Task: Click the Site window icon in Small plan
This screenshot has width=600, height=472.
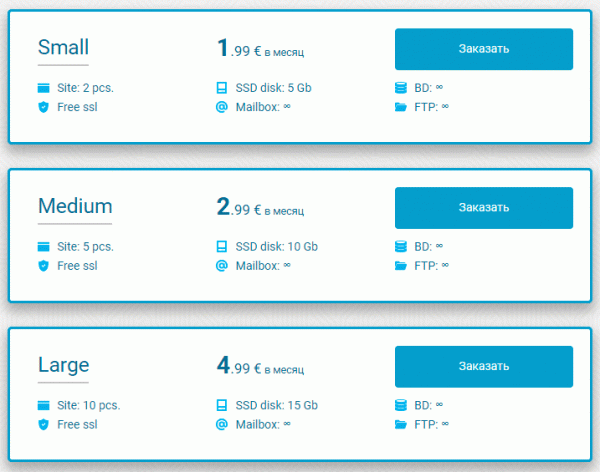Action: (44, 88)
